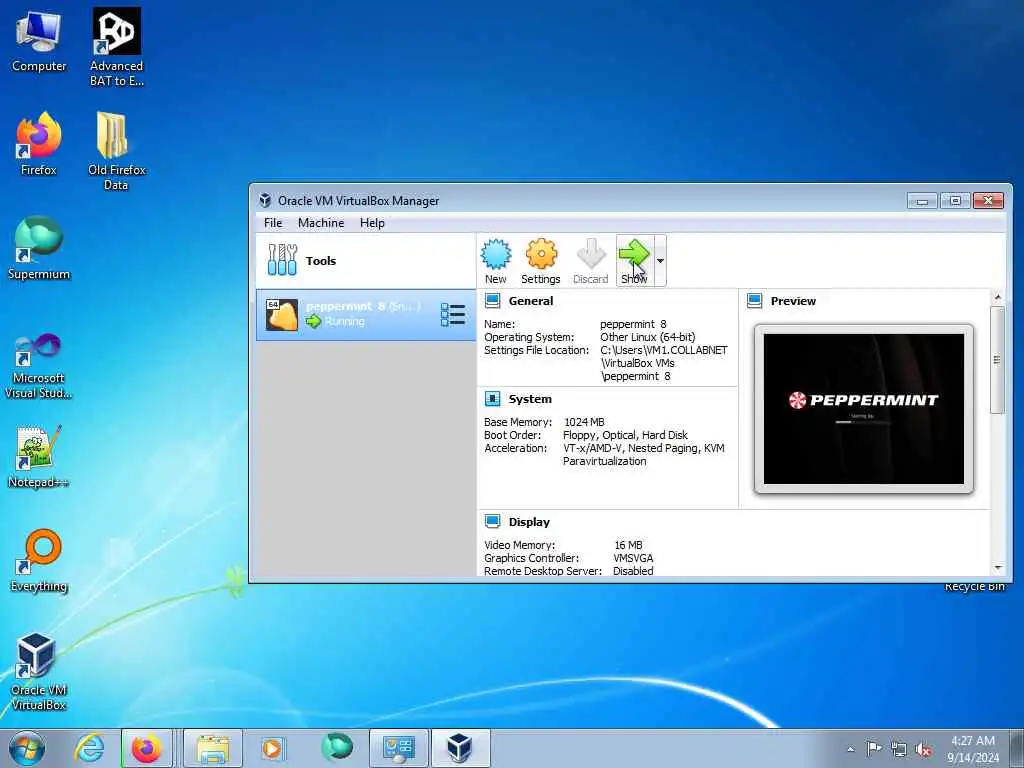Open the dropdown arrow beside Show

coord(660,261)
